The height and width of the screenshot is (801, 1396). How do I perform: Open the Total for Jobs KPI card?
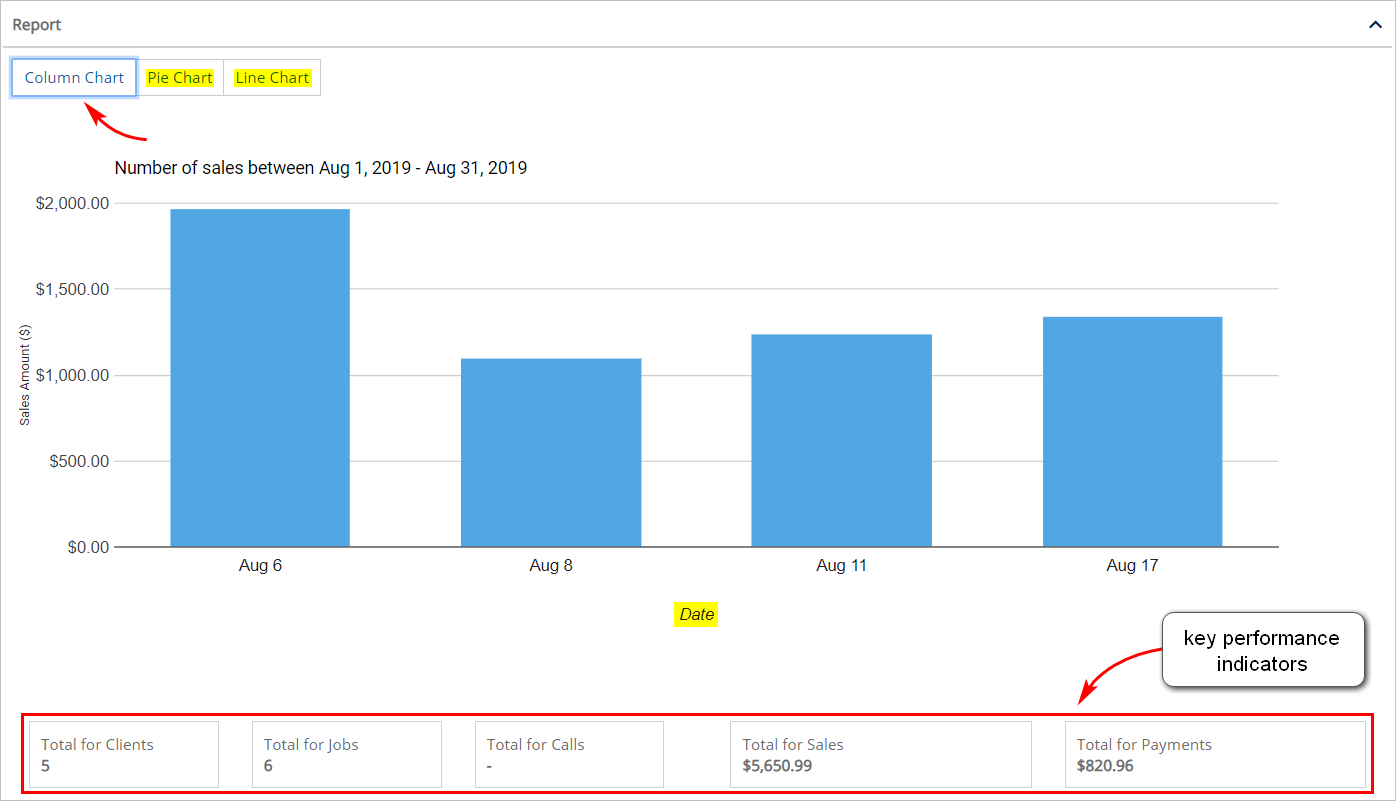346,754
